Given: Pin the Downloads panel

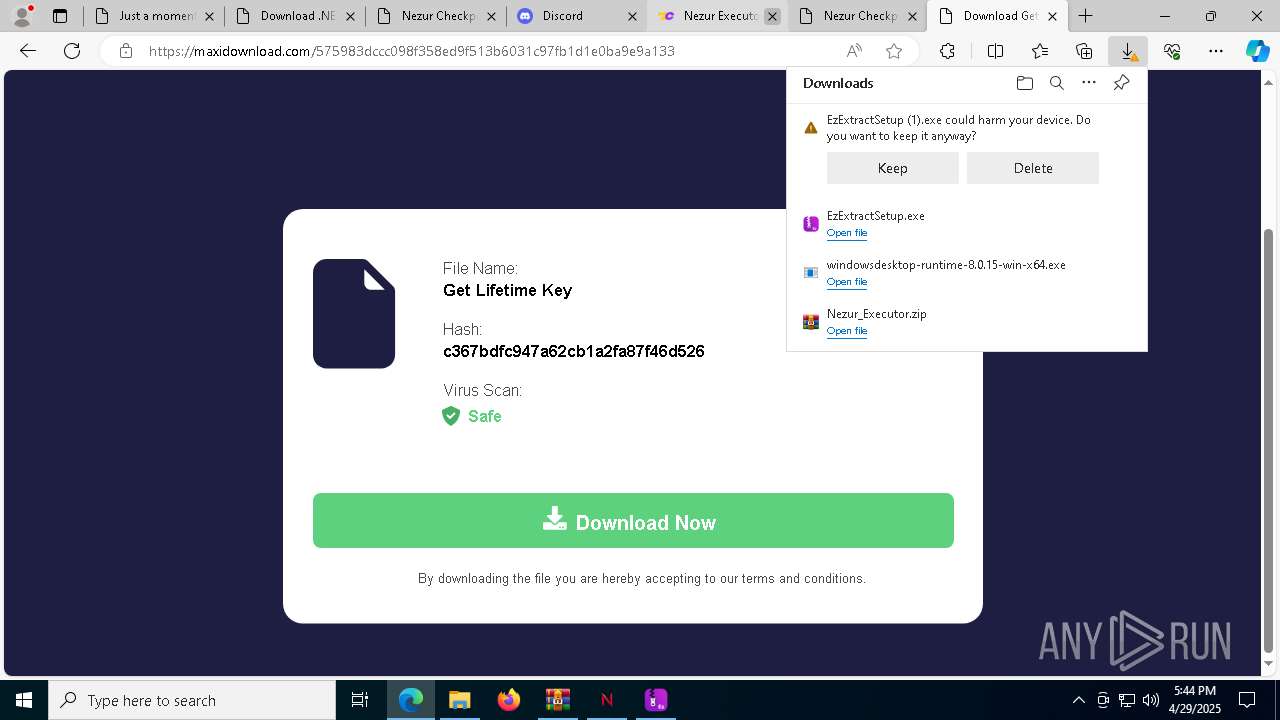Looking at the screenshot, I should [1121, 83].
